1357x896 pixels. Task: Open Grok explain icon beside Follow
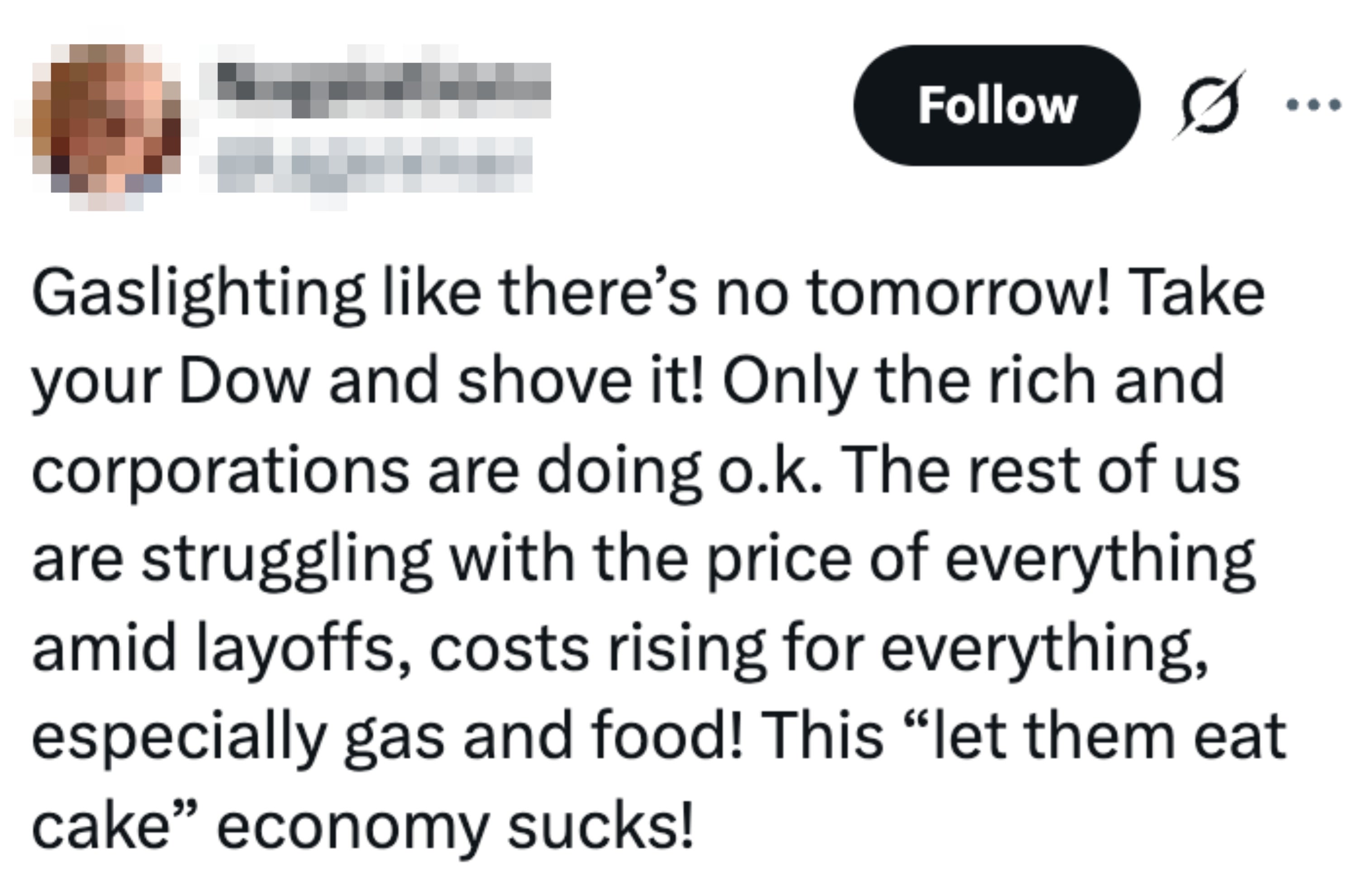tap(1209, 105)
